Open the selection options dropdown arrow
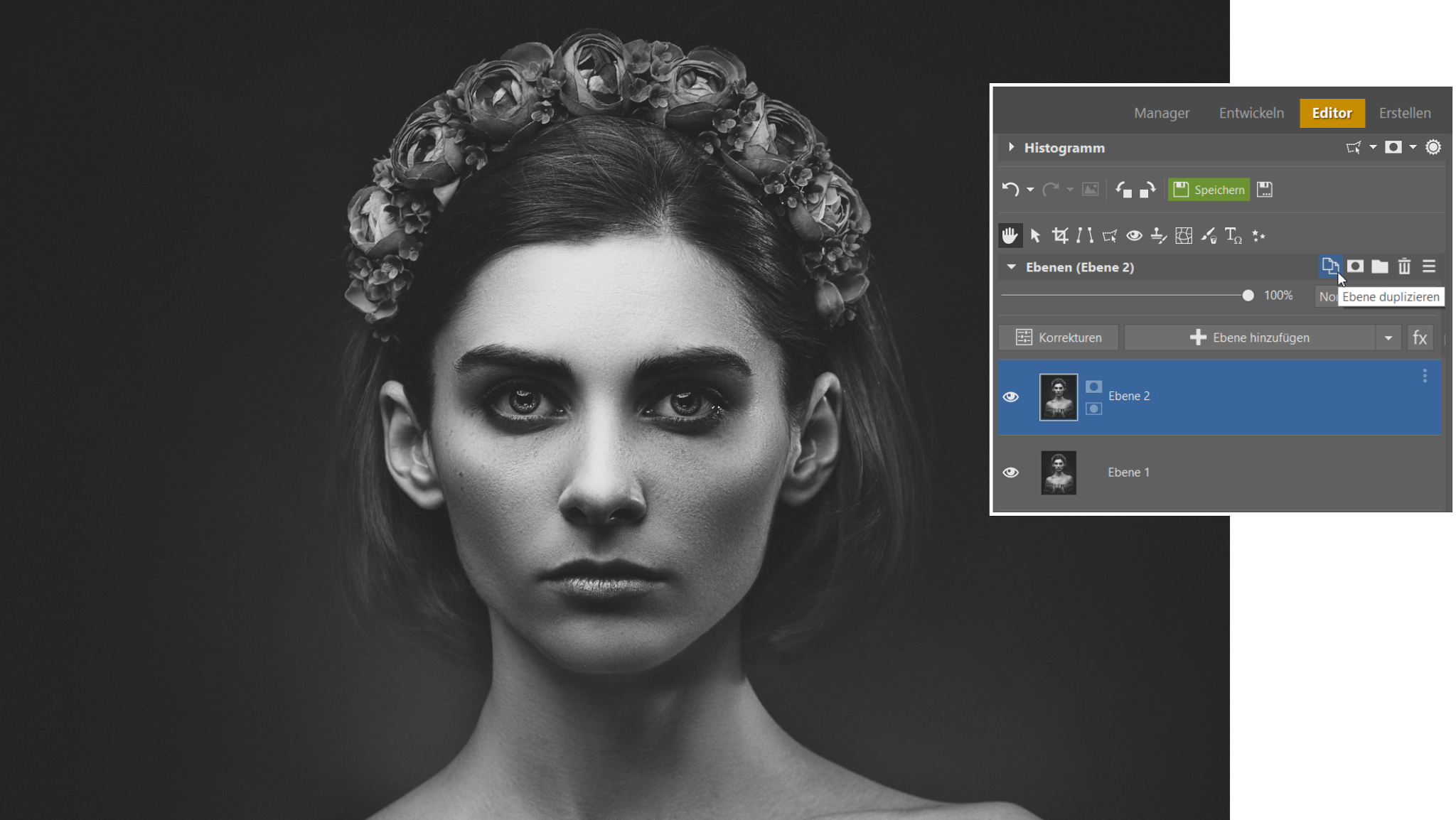 coord(1373,147)
